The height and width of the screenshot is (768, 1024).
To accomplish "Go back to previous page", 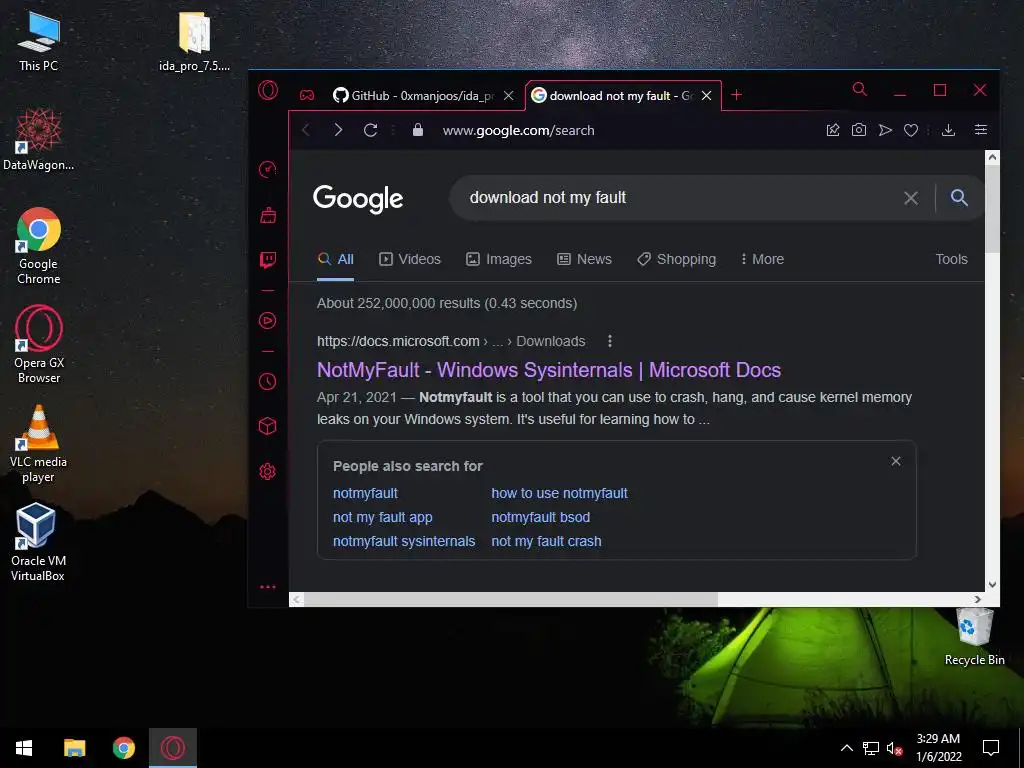I will [306, 130].
